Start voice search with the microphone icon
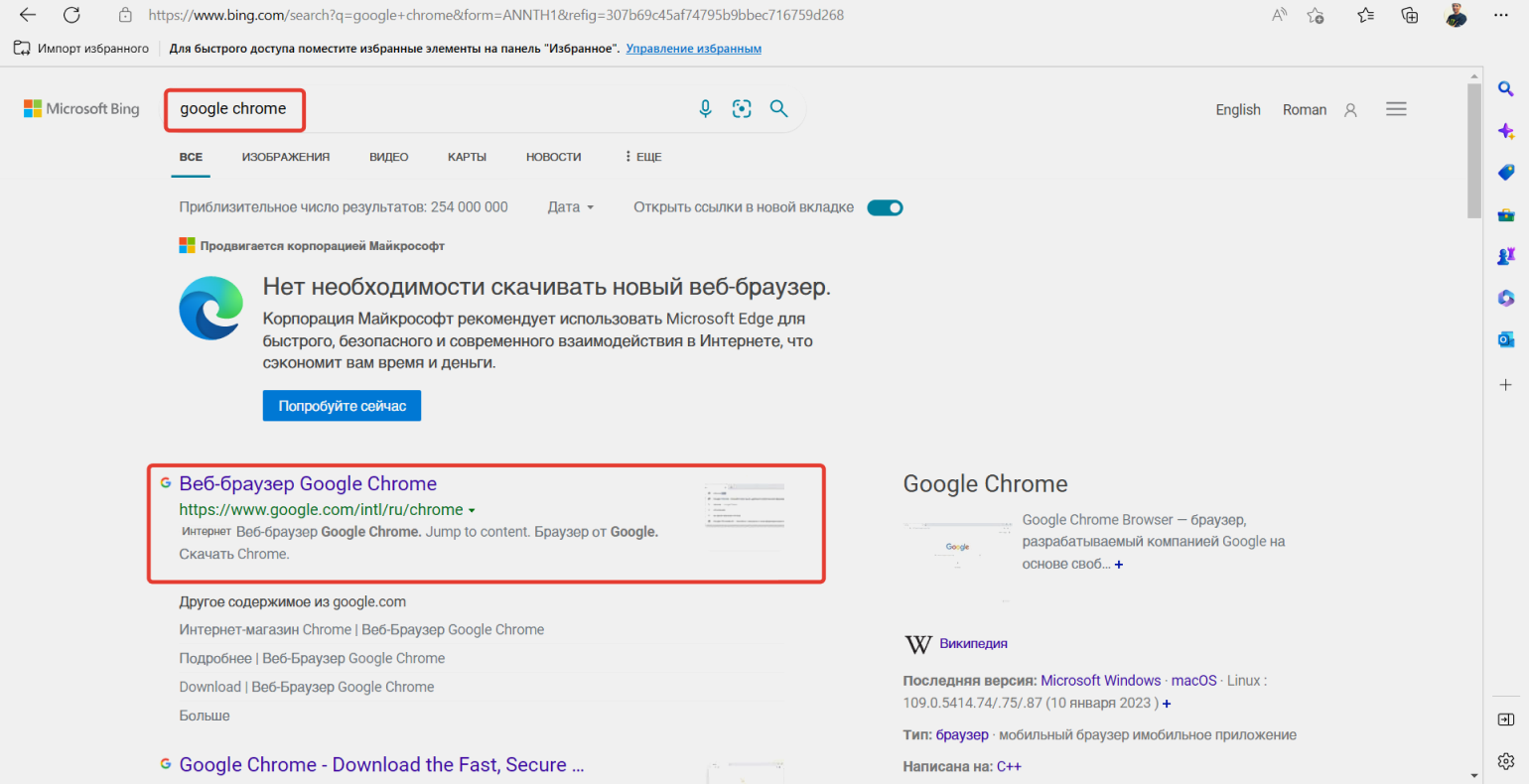 705,109
